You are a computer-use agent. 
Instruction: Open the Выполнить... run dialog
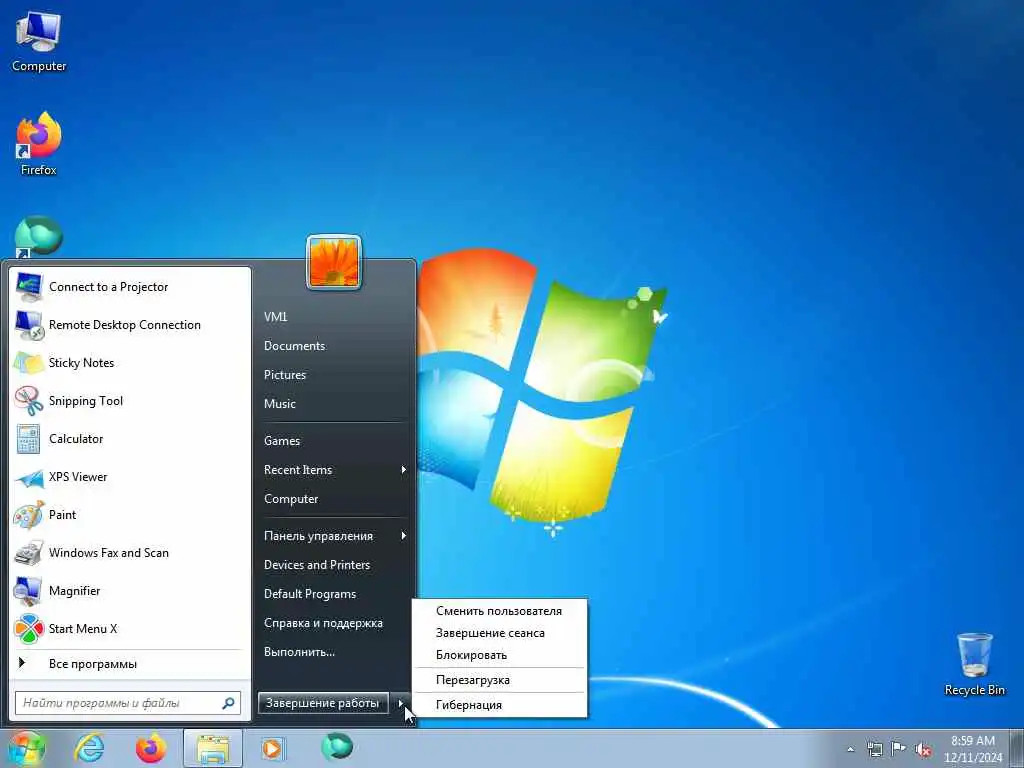pyautogui.click(x=299, y=652)
